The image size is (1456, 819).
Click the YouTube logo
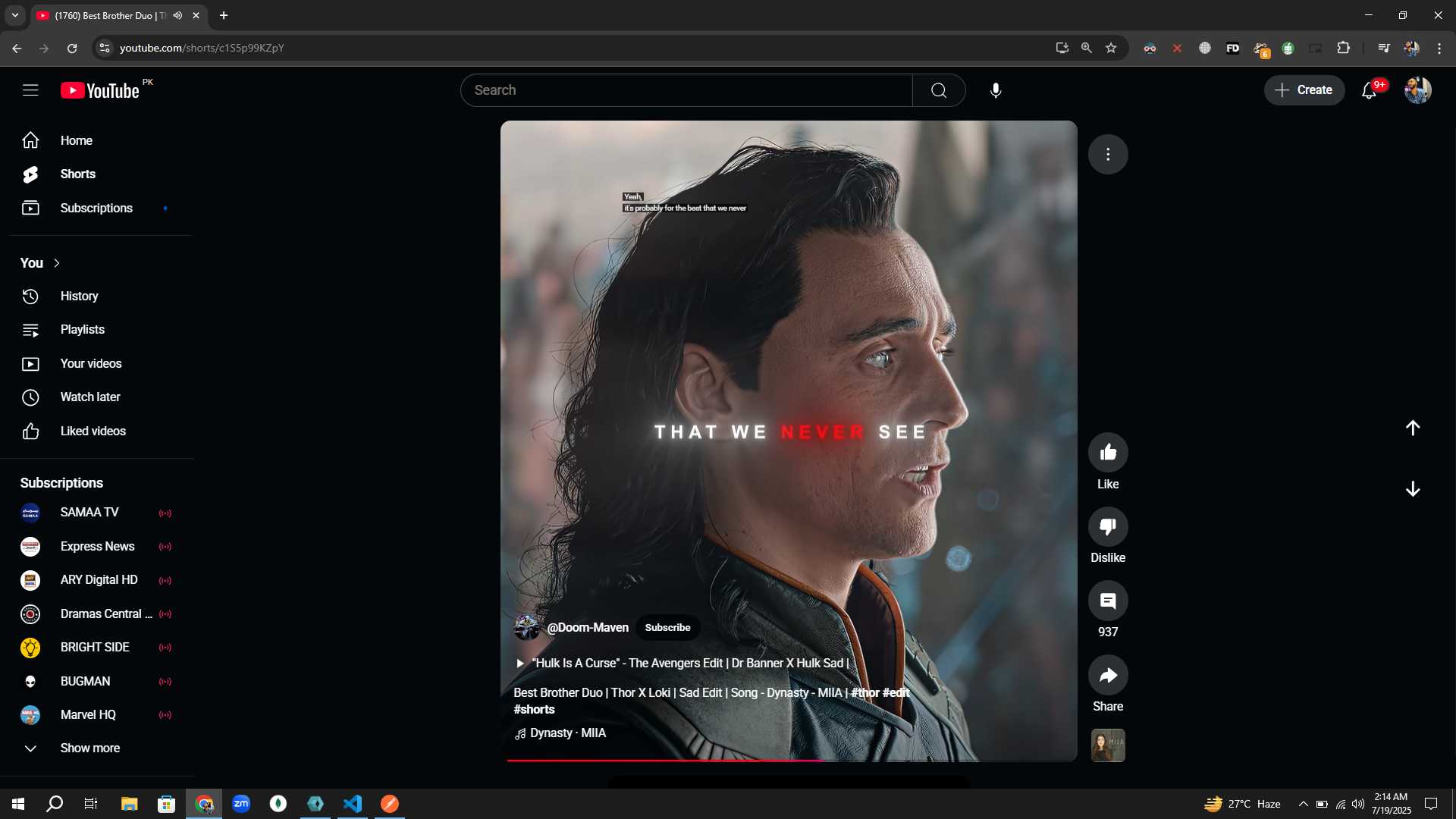pyautogui.click(x=100, y=90)
